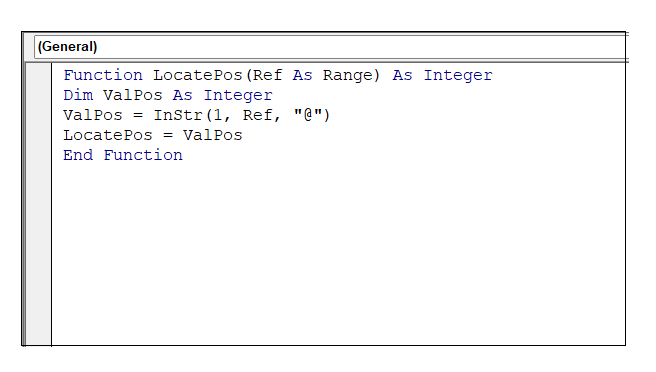Viewport: 656px width, 372px height.
Task: Place cursor on the InStr function call
Action: coord(178,115)
